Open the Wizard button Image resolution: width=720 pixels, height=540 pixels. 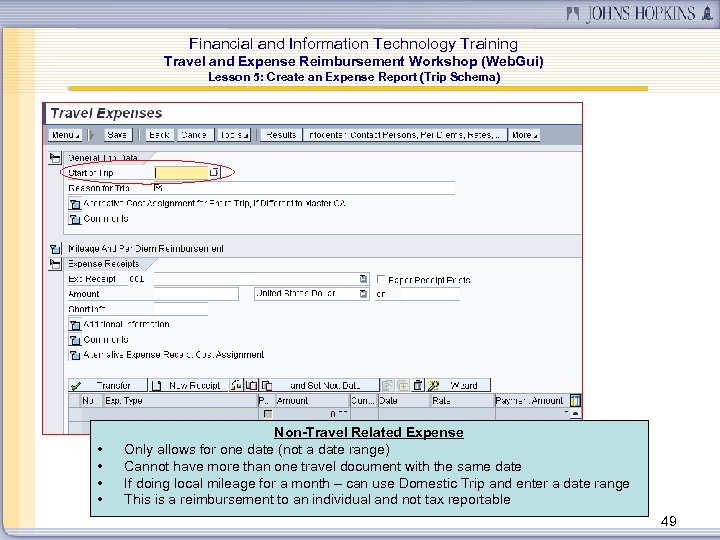click(458, 385)
